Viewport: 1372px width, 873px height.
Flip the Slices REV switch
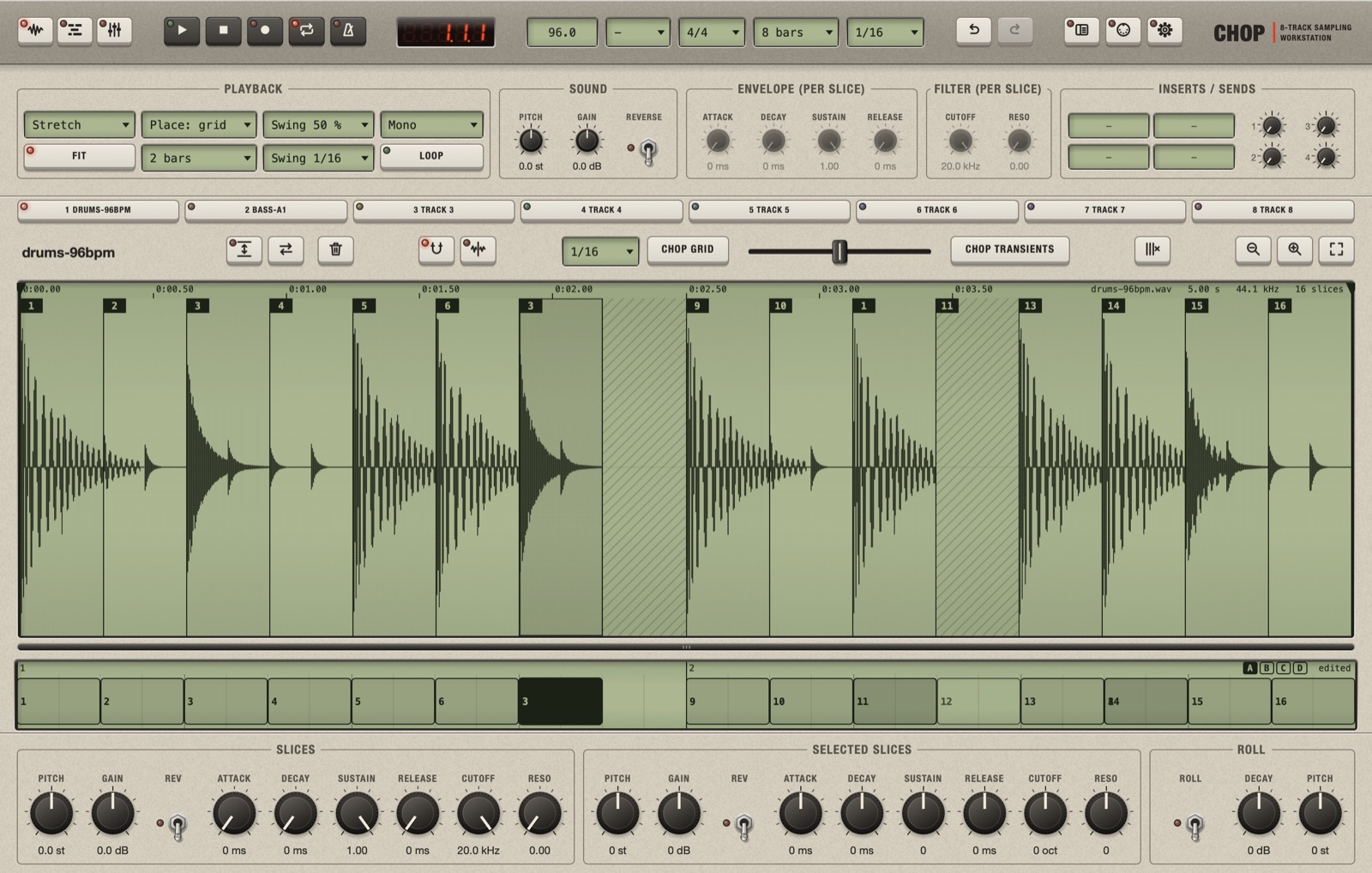coord(178,827)
